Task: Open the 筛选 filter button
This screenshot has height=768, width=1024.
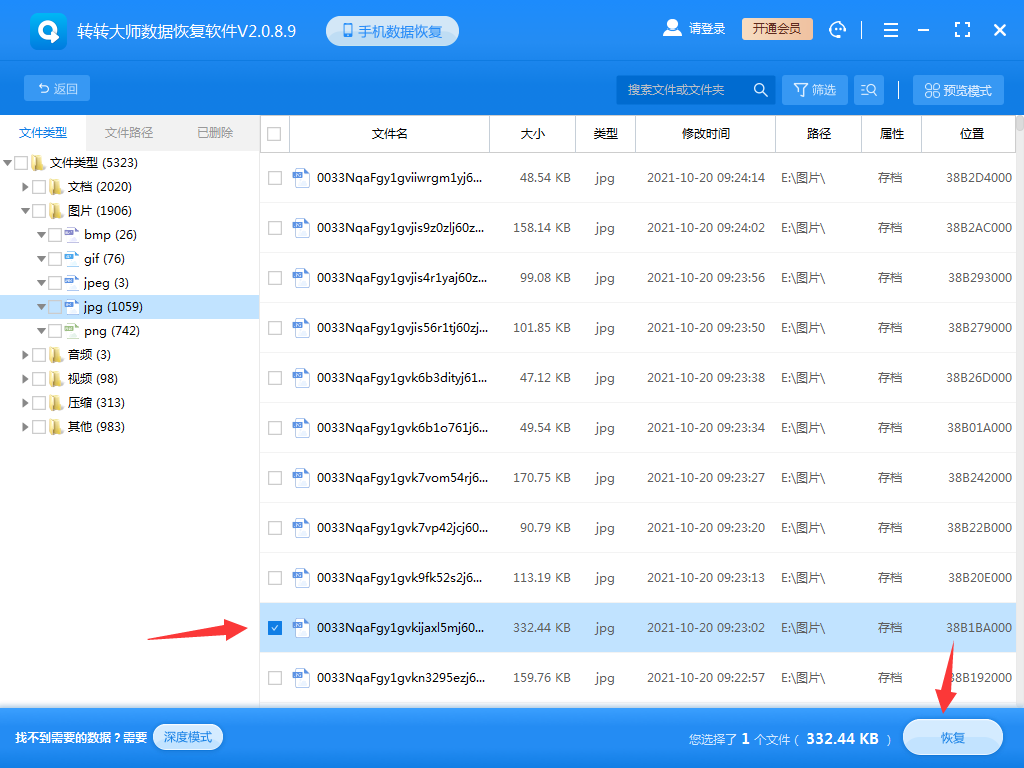Action: (x=814, y=89)
